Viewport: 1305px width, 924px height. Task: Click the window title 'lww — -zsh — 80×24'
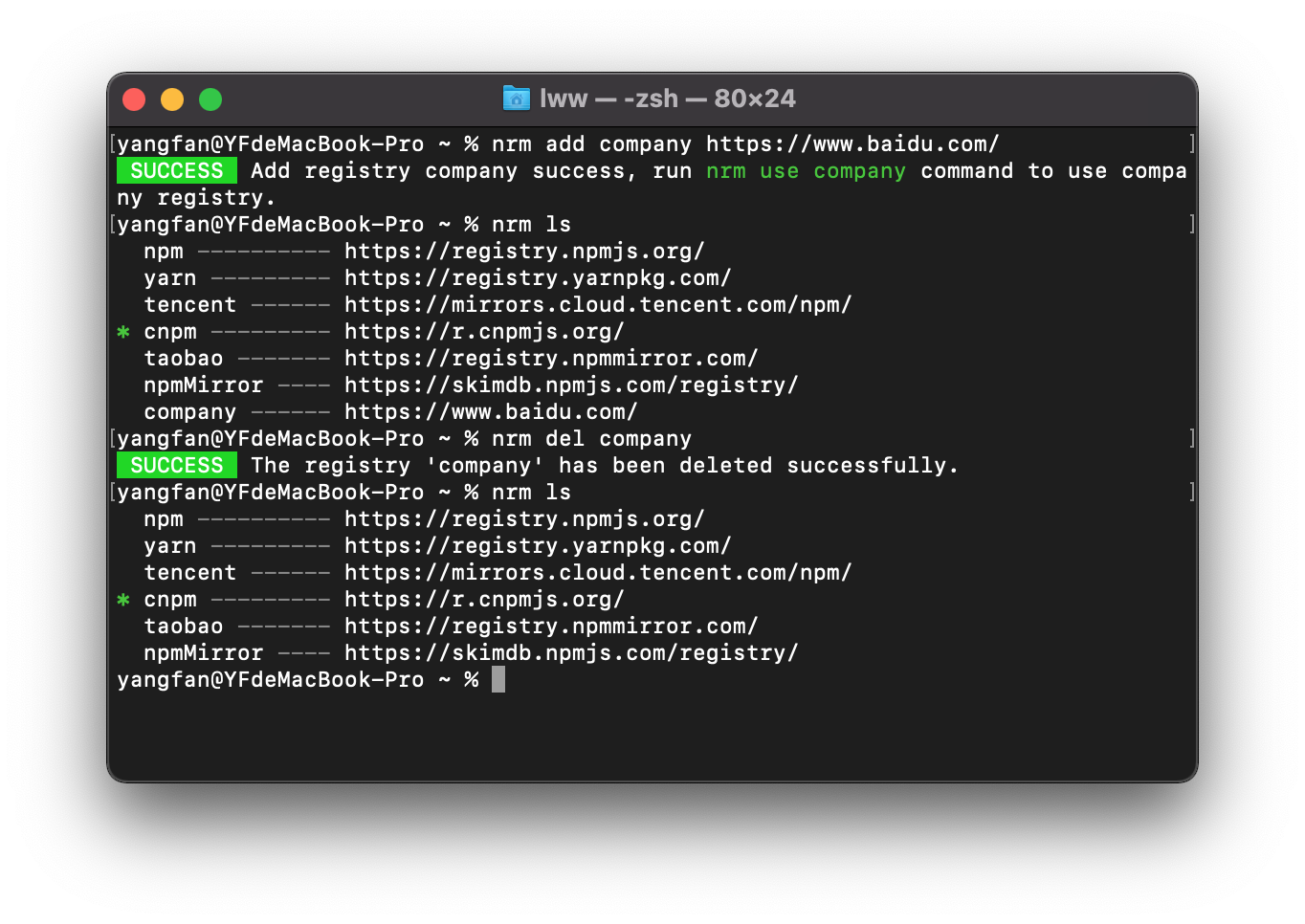668,99
